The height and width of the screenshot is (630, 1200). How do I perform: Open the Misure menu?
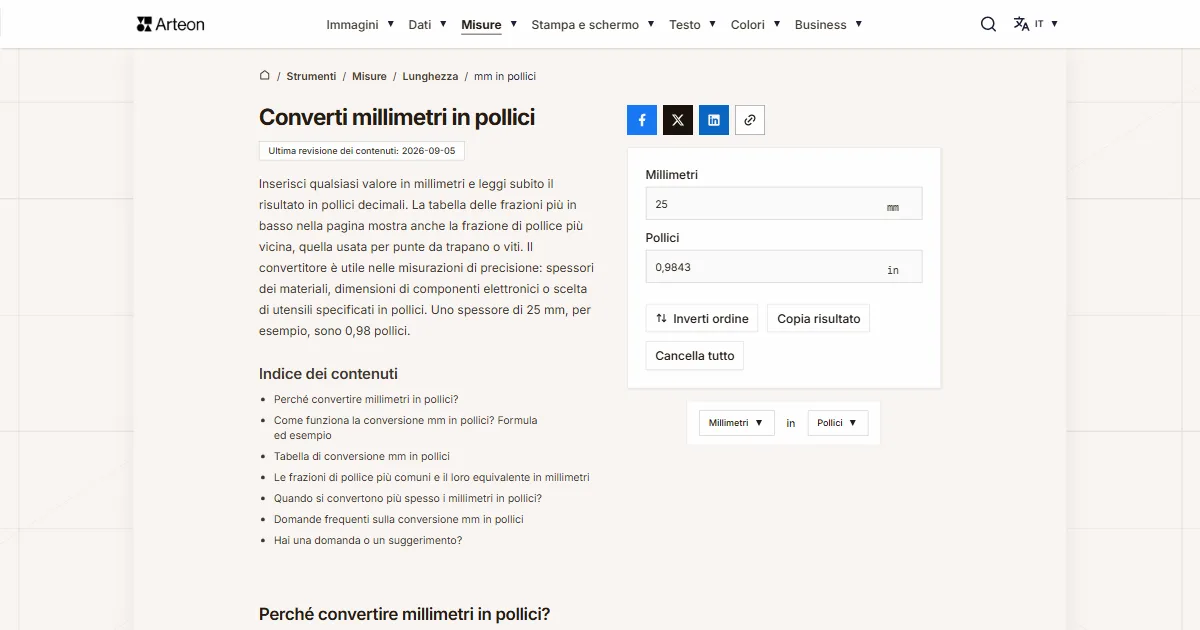coord(489,25)
